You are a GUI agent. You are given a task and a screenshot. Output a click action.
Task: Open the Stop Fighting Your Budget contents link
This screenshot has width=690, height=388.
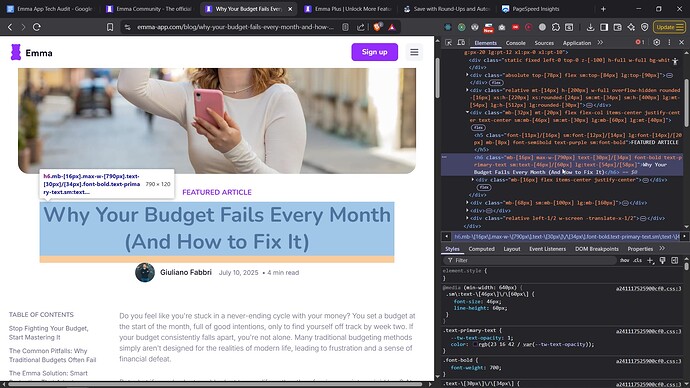[x=48, y=333]
